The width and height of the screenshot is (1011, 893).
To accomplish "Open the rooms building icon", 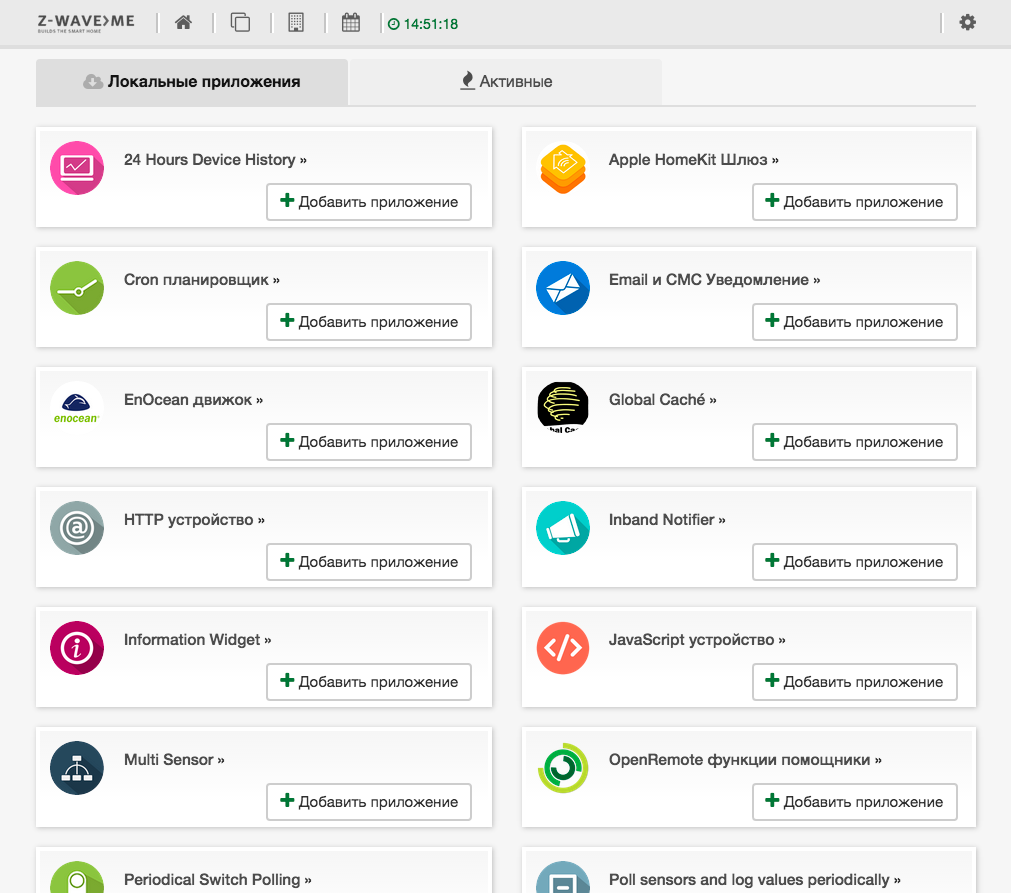I will click(x=296, y=22).
